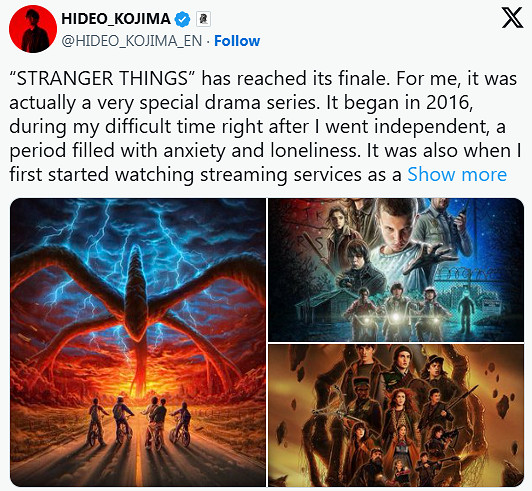The height and width of the screenshot is (491, 532).
Task: Expand the tweet with Show more
Action: (x=457, y=175)
